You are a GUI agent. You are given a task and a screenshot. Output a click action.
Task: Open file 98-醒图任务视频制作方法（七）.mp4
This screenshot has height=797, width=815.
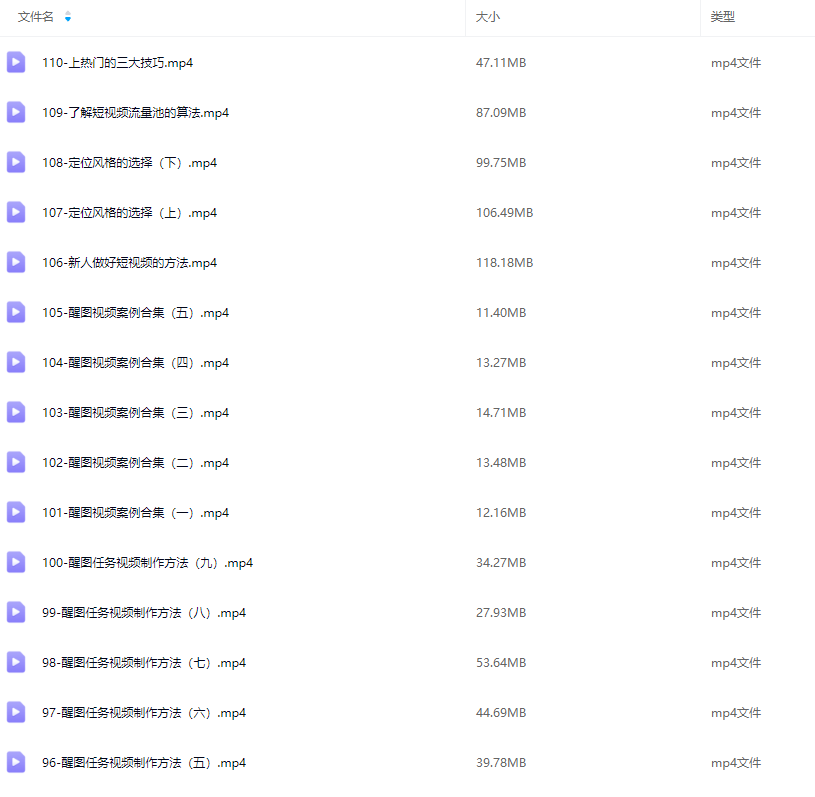(x=144, y=663)
